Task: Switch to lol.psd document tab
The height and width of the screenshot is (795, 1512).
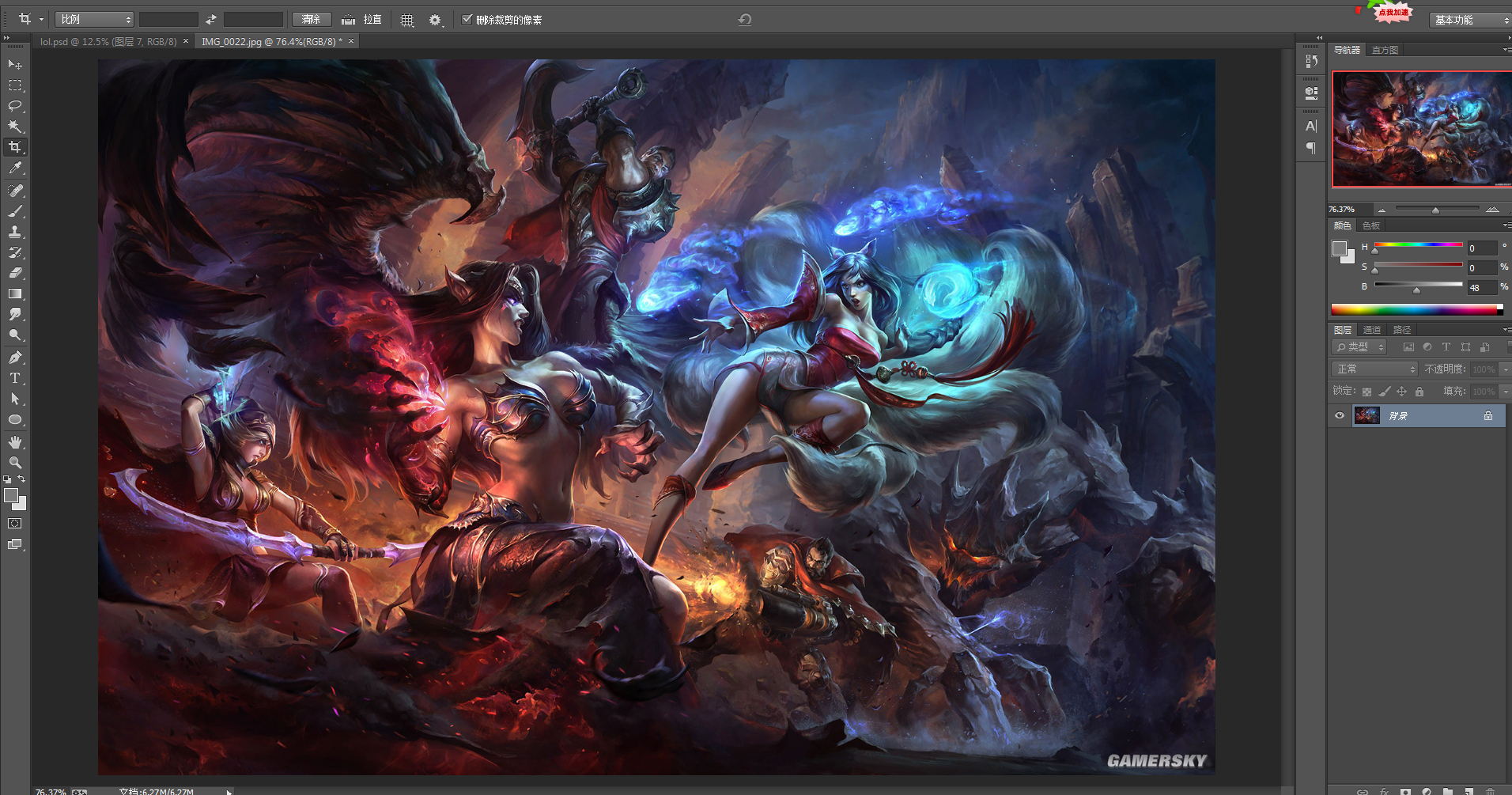Action: pyautogui.click(x=108, y=42)
